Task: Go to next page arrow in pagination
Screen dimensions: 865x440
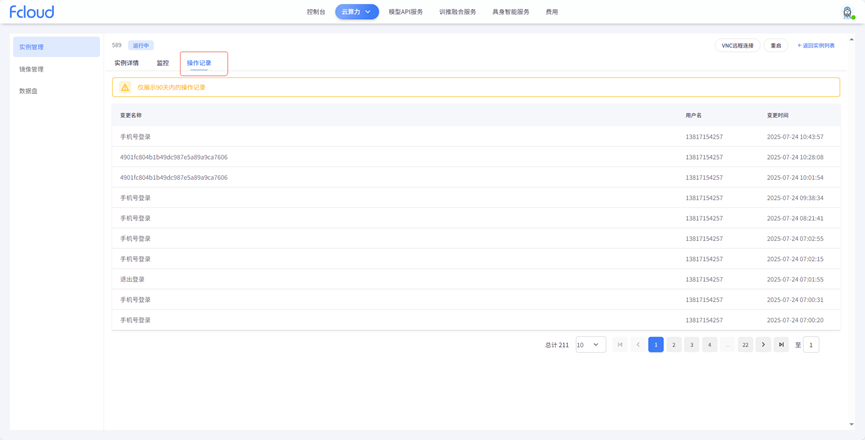Action: 763,345
